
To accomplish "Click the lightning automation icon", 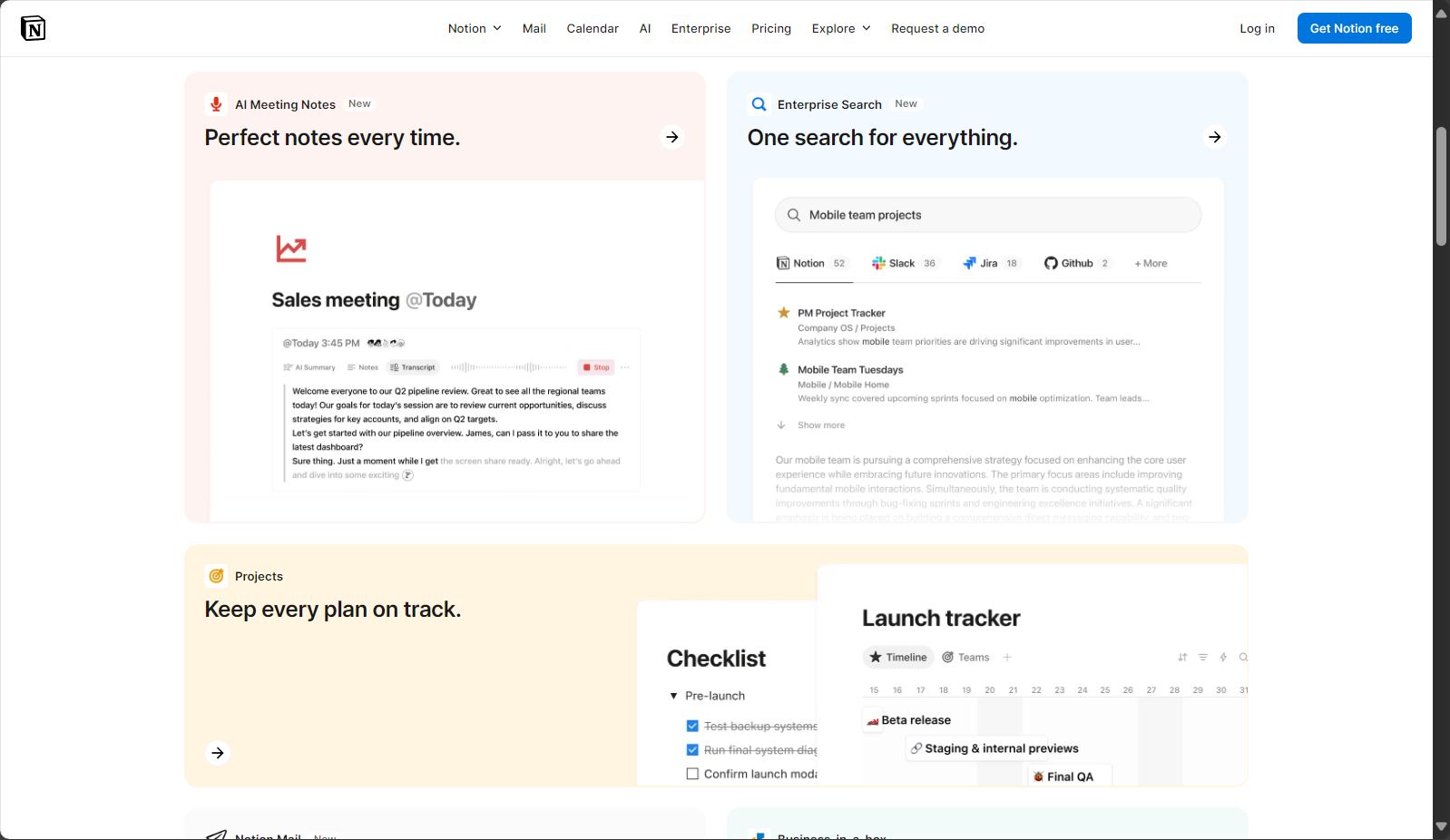I will tap(1223, 657).
